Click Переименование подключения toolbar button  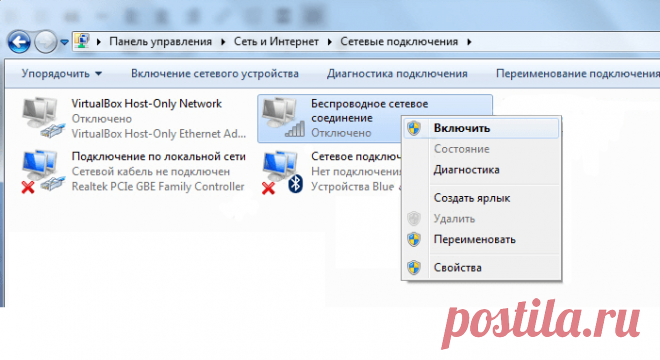(578, 74)
